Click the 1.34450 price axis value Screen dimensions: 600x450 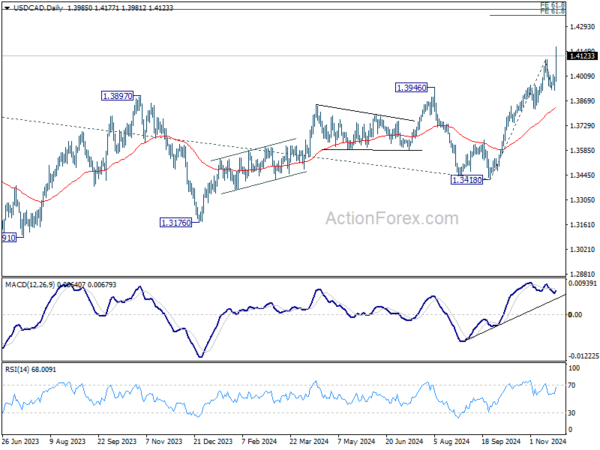coord(582,175)
